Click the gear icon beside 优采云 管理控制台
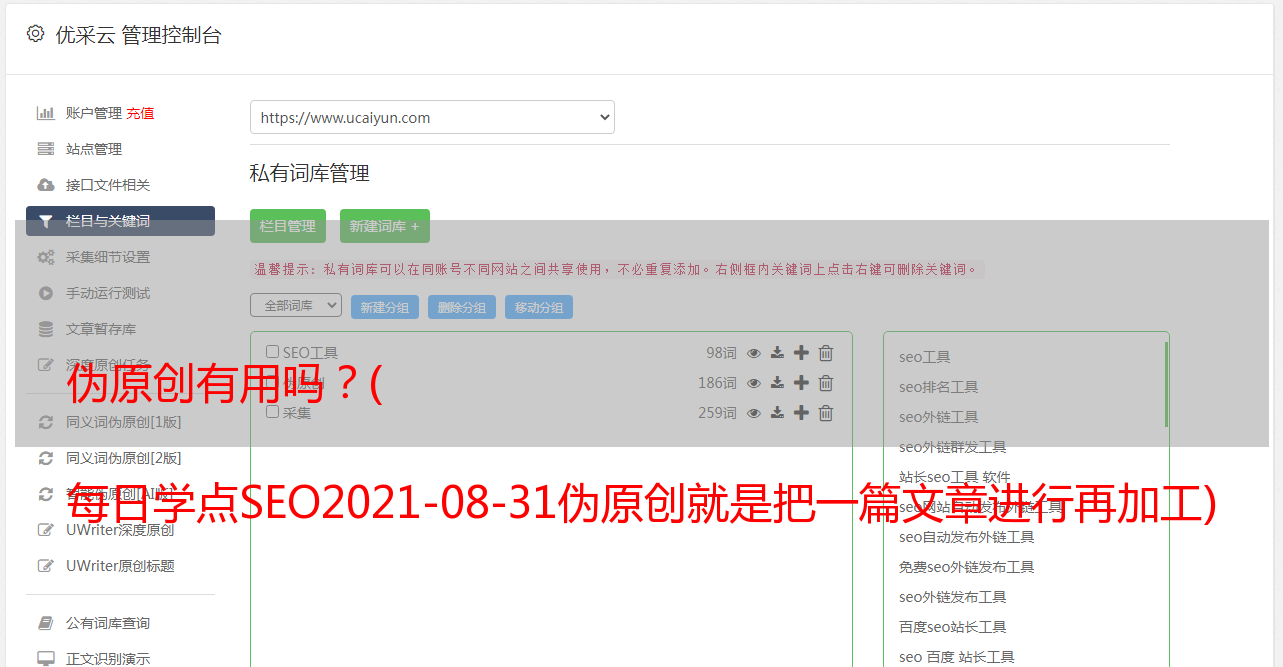 click(x=36, y=34)
